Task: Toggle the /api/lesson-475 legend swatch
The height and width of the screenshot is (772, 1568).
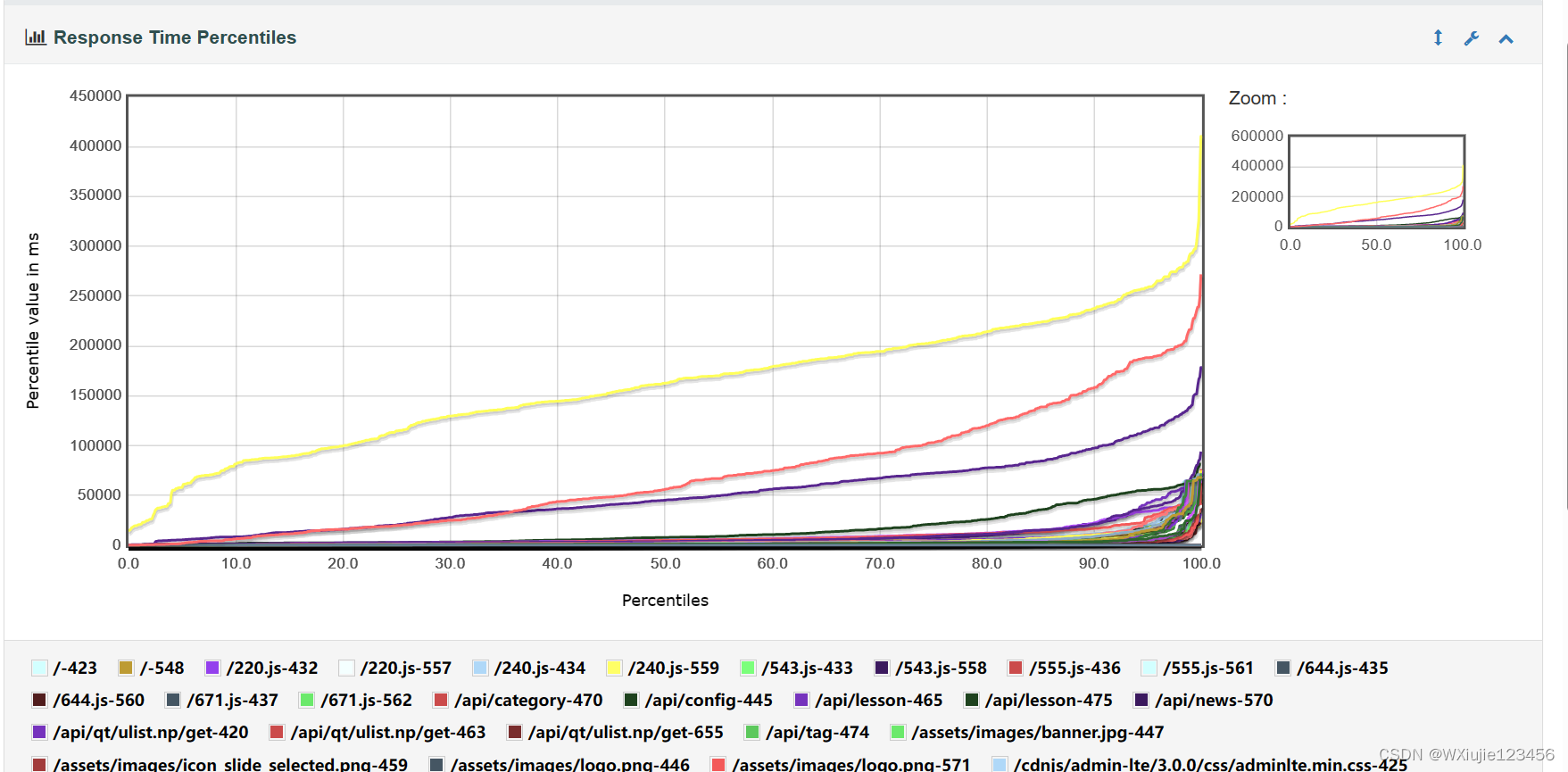Action: 972,701
